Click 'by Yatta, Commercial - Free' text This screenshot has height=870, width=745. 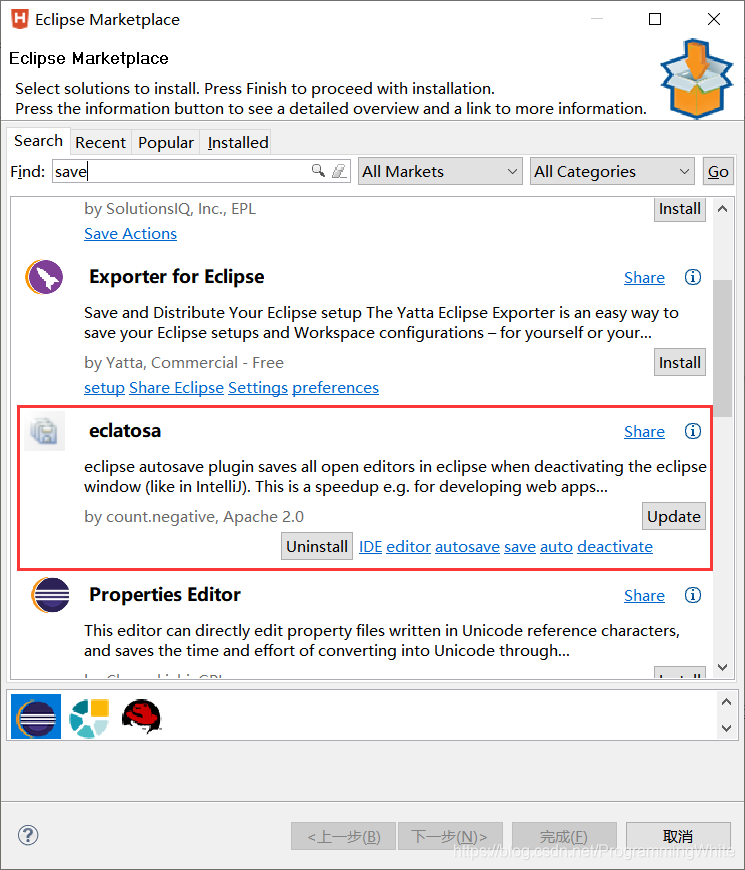(184, 362)
